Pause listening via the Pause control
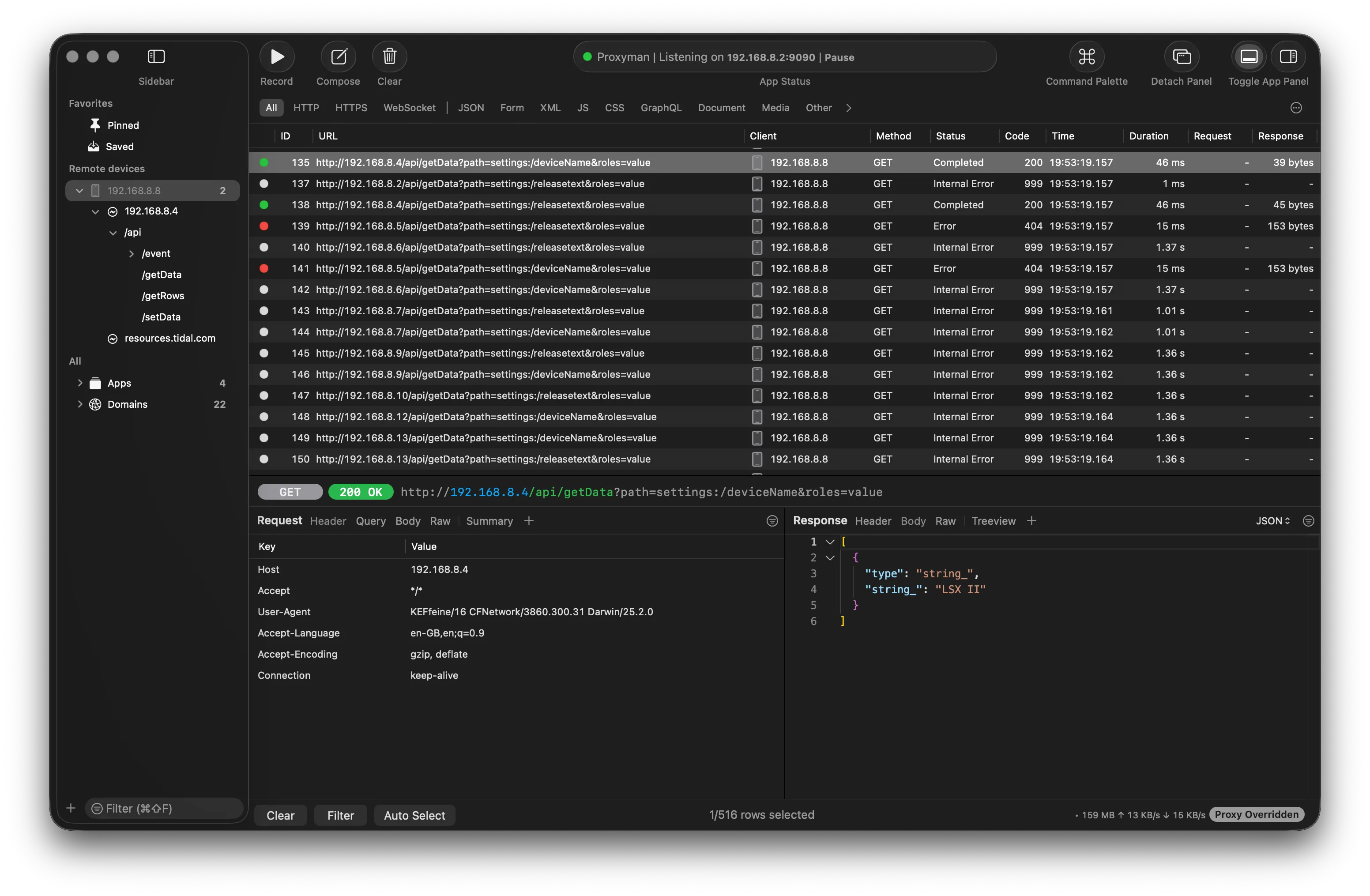The image size is (1370, 896). 840,56
